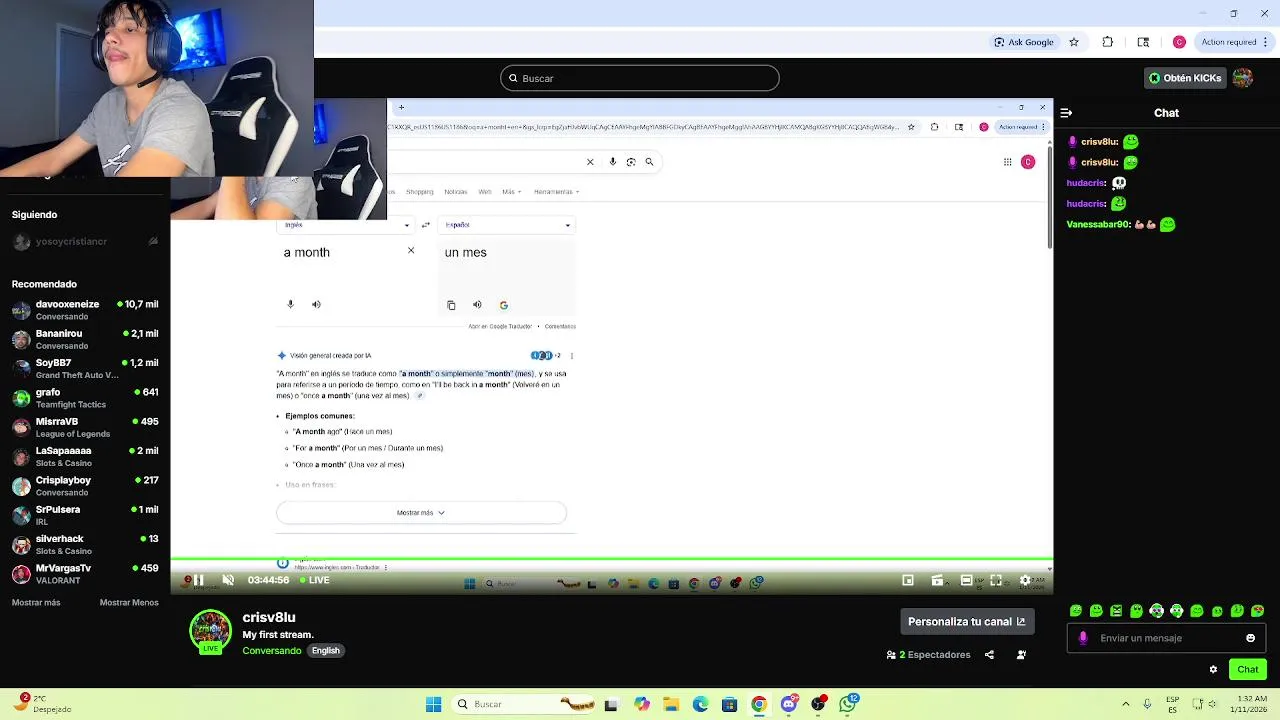Open WhatsApp from taskbar
This screenshot has width=1280, height=720.
849,704
